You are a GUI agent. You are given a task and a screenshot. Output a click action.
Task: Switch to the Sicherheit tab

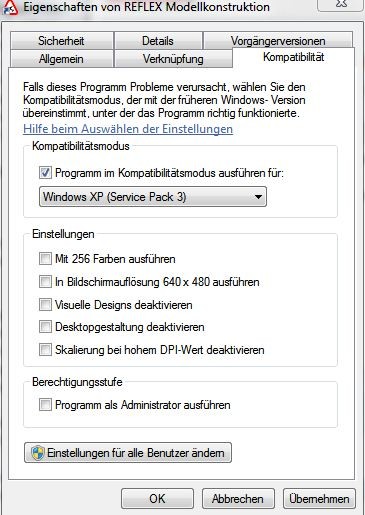[x=61, y=41]
